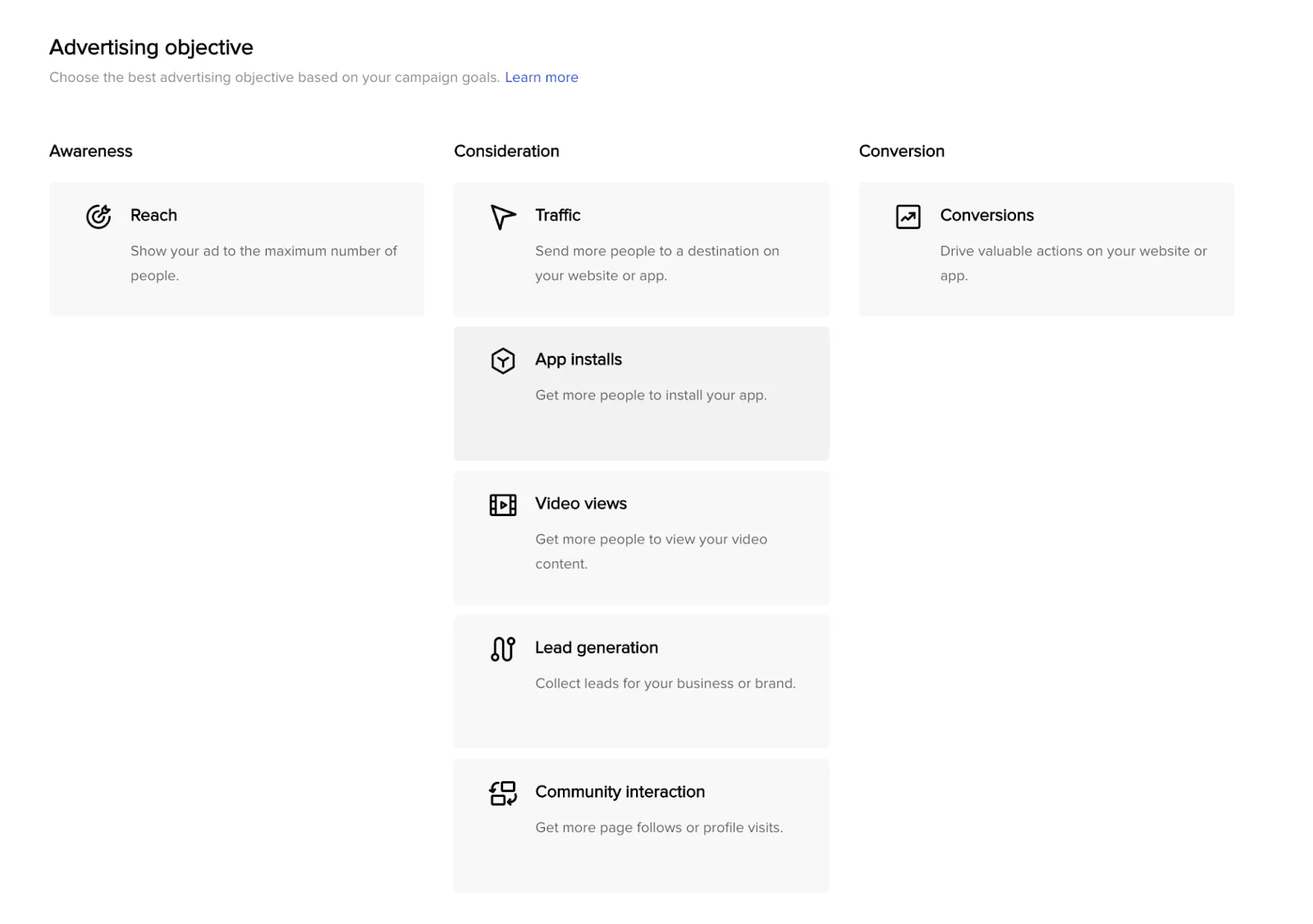This screenshot has height=924, width=1313.
Task: Pick the Conversions objective title
Action: point(986,215)
